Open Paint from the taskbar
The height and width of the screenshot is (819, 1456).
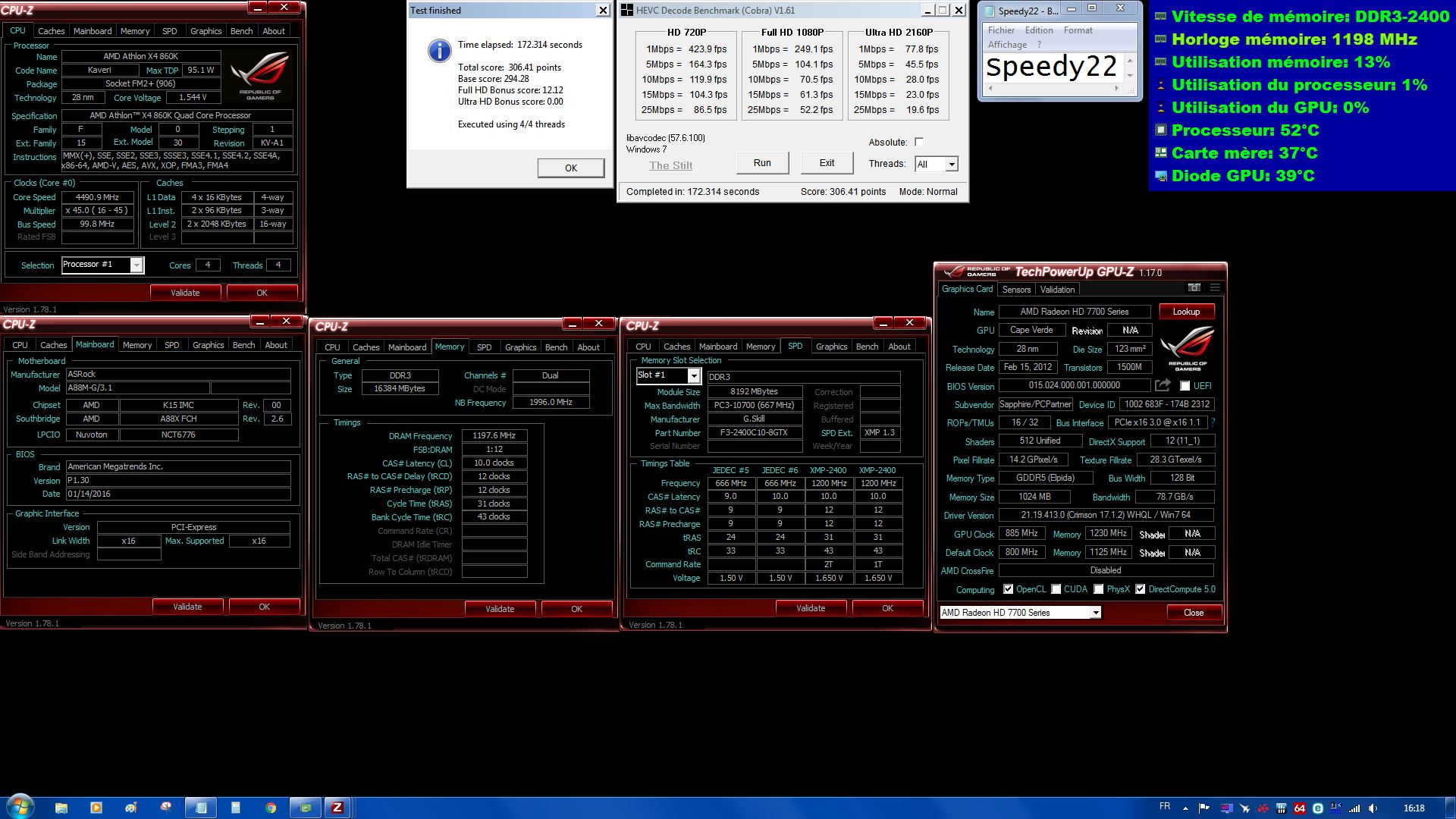click(x=131, y=808)
